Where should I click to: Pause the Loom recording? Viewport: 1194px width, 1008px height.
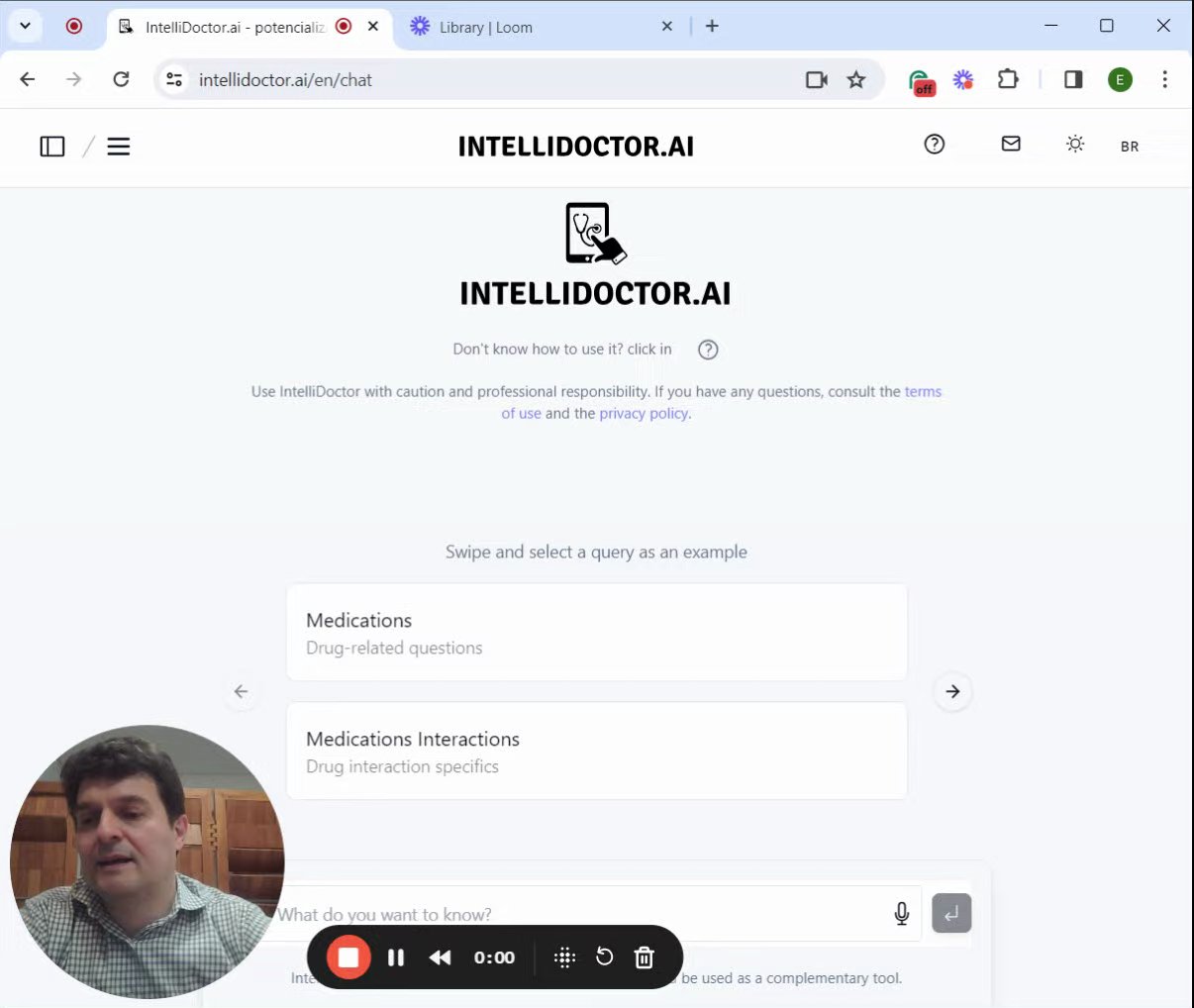coord(396,958)
